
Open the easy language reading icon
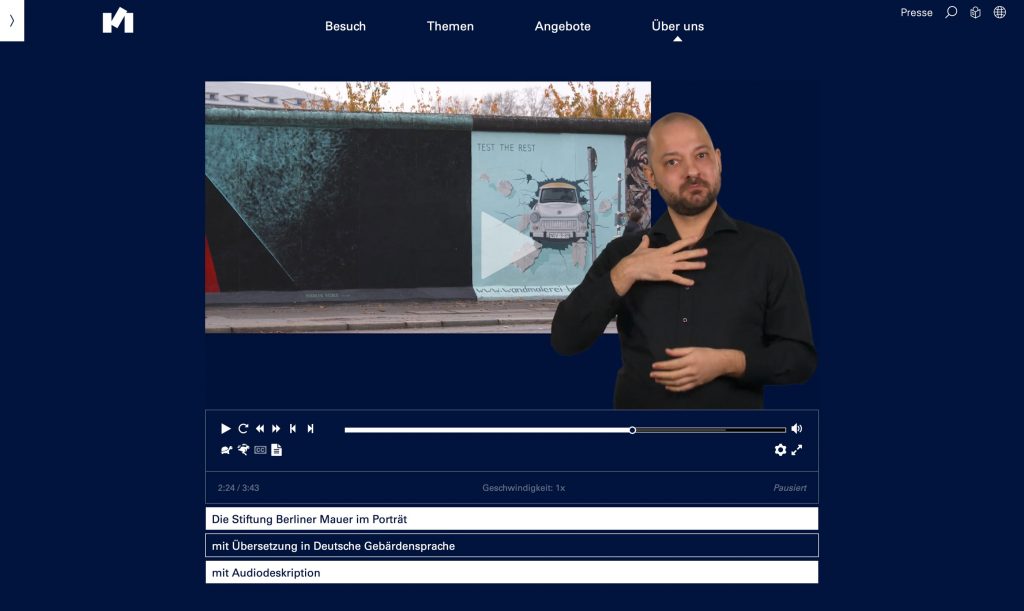pos(976,12)
